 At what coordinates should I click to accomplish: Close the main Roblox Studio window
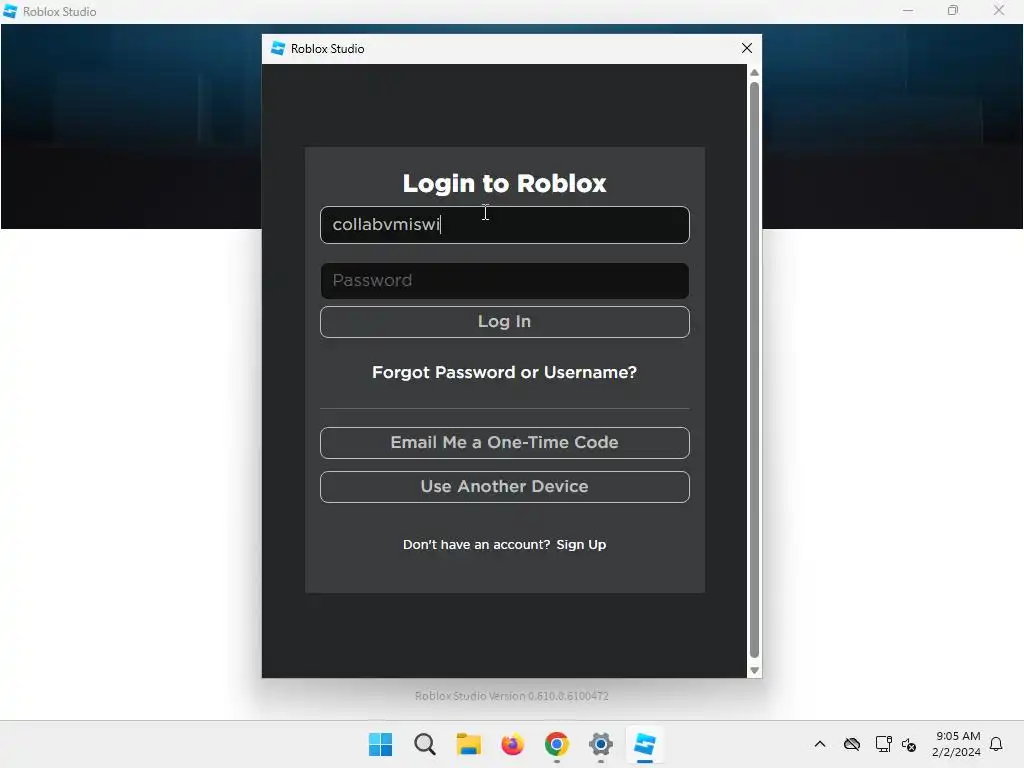(999, 11)
